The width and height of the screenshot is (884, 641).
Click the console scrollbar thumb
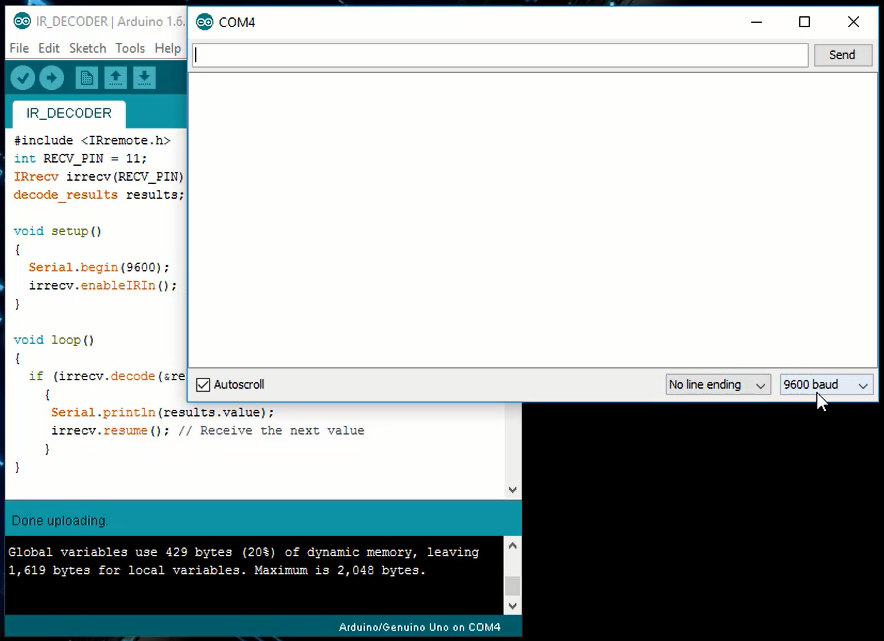(512, 586)
